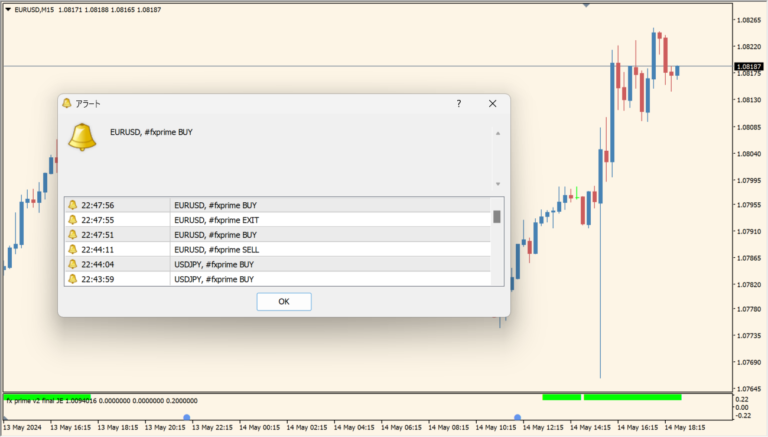Select the EURUSD #fxprime SELL alert entry
The image size is (768, 437).
[230, 249]
